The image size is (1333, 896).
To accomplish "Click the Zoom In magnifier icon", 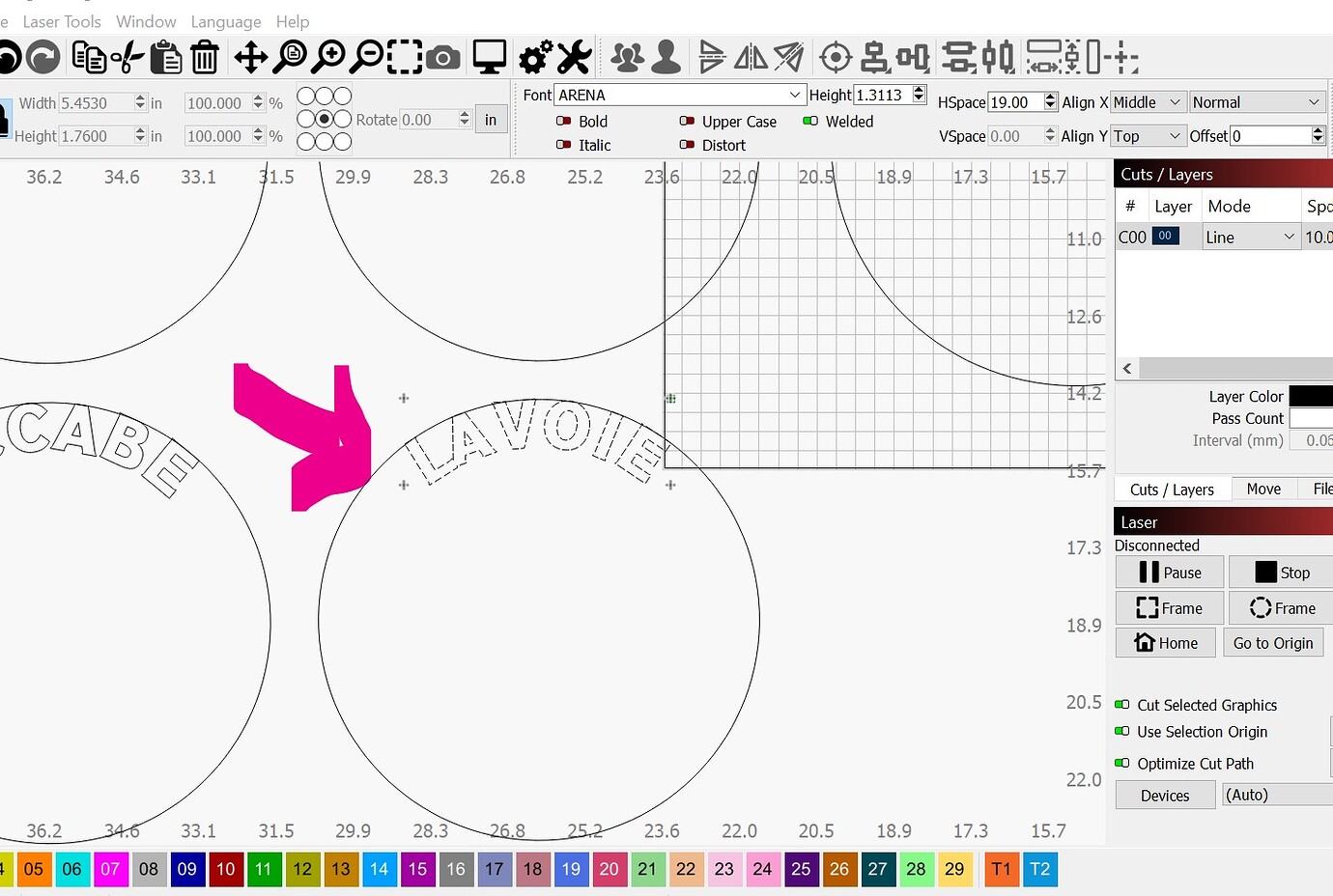I will 328,57.
